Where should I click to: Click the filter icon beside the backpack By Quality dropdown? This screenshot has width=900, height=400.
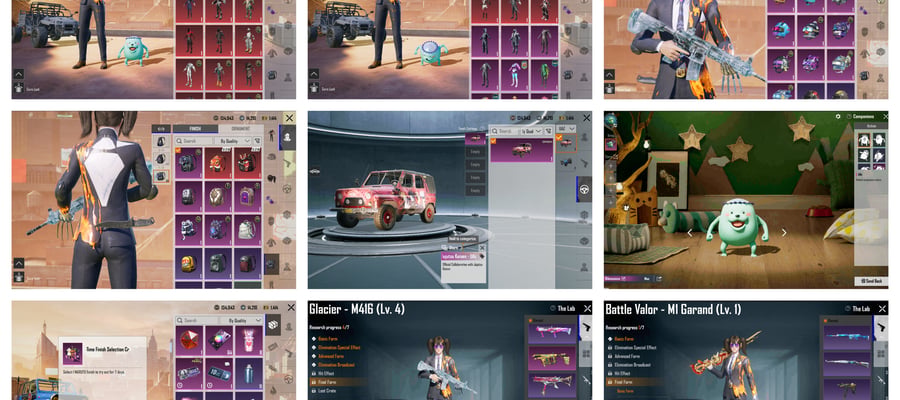pyautogui.click(x=258, y=141)
